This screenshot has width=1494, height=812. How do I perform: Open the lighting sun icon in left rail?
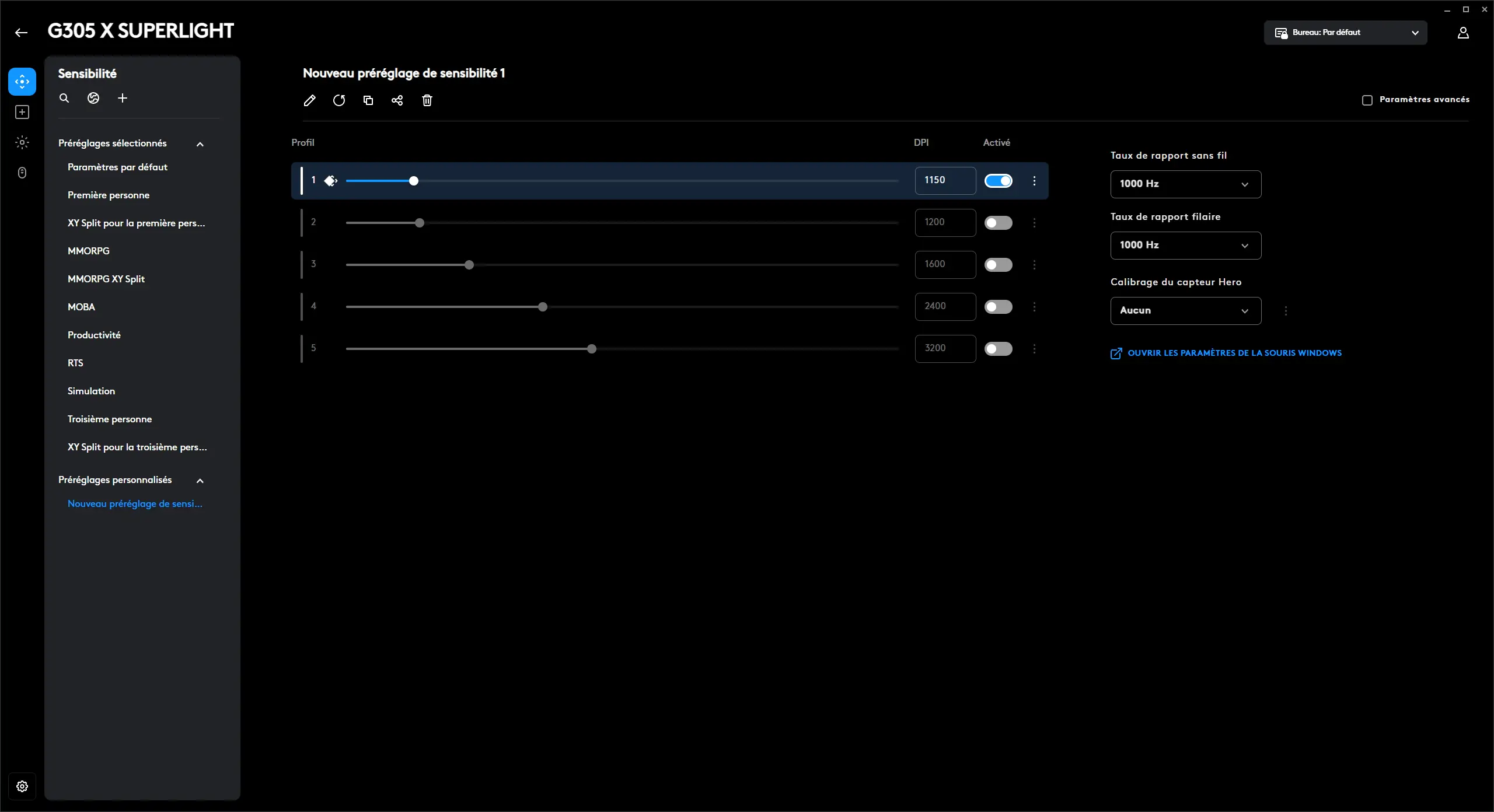22,142
